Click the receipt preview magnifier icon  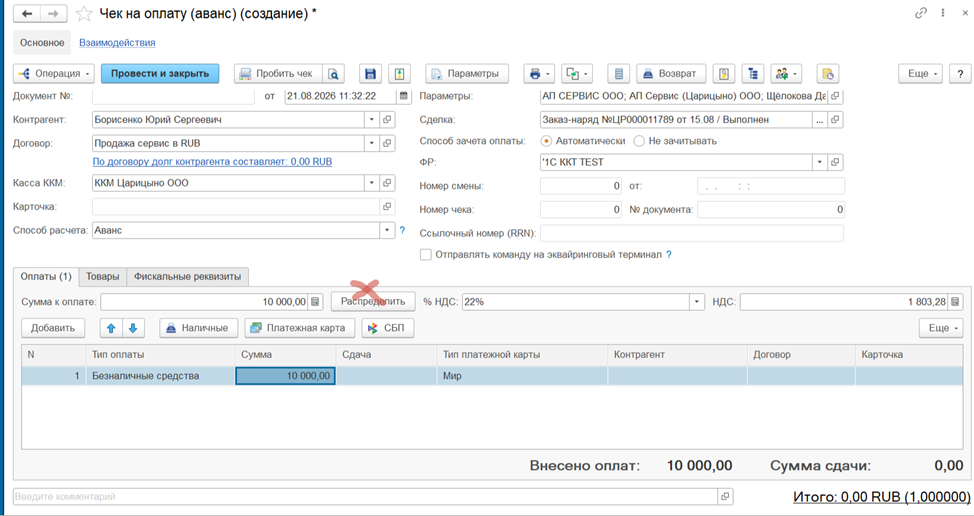click(334, 74)
